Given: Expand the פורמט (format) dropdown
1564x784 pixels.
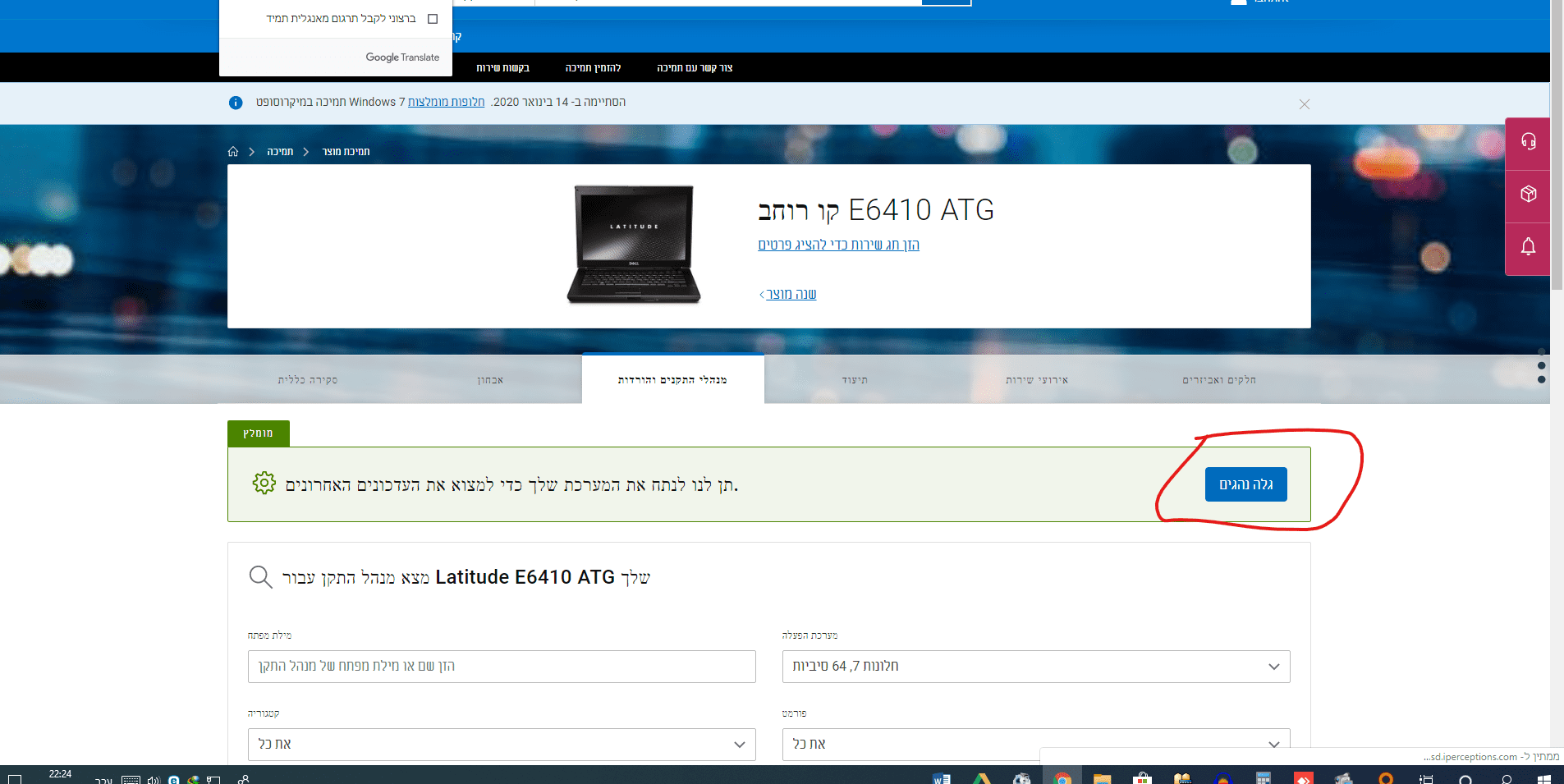Looking at the screenshot, I should pos(1035,744).
